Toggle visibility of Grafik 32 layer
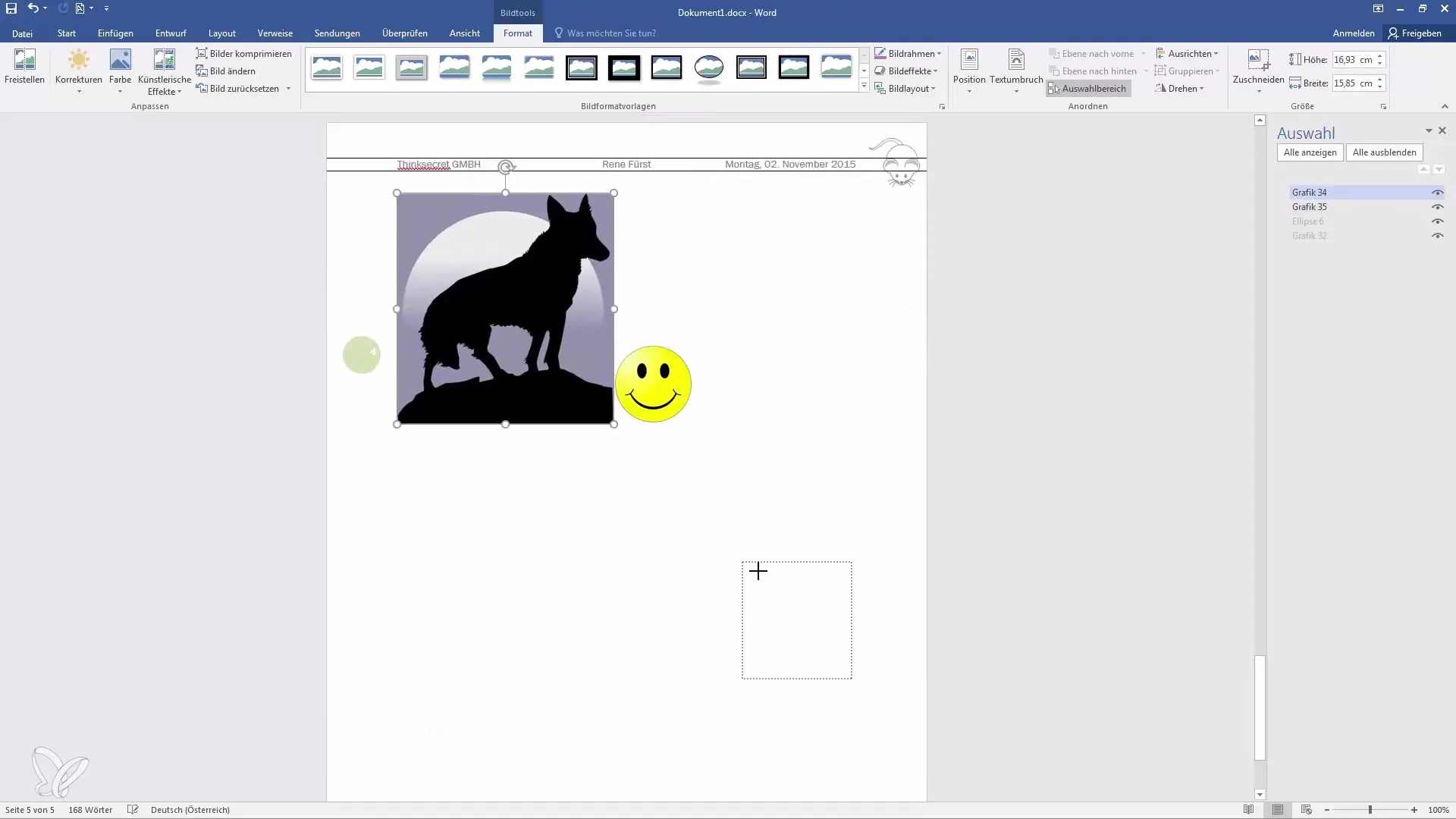 (1438, 235)
